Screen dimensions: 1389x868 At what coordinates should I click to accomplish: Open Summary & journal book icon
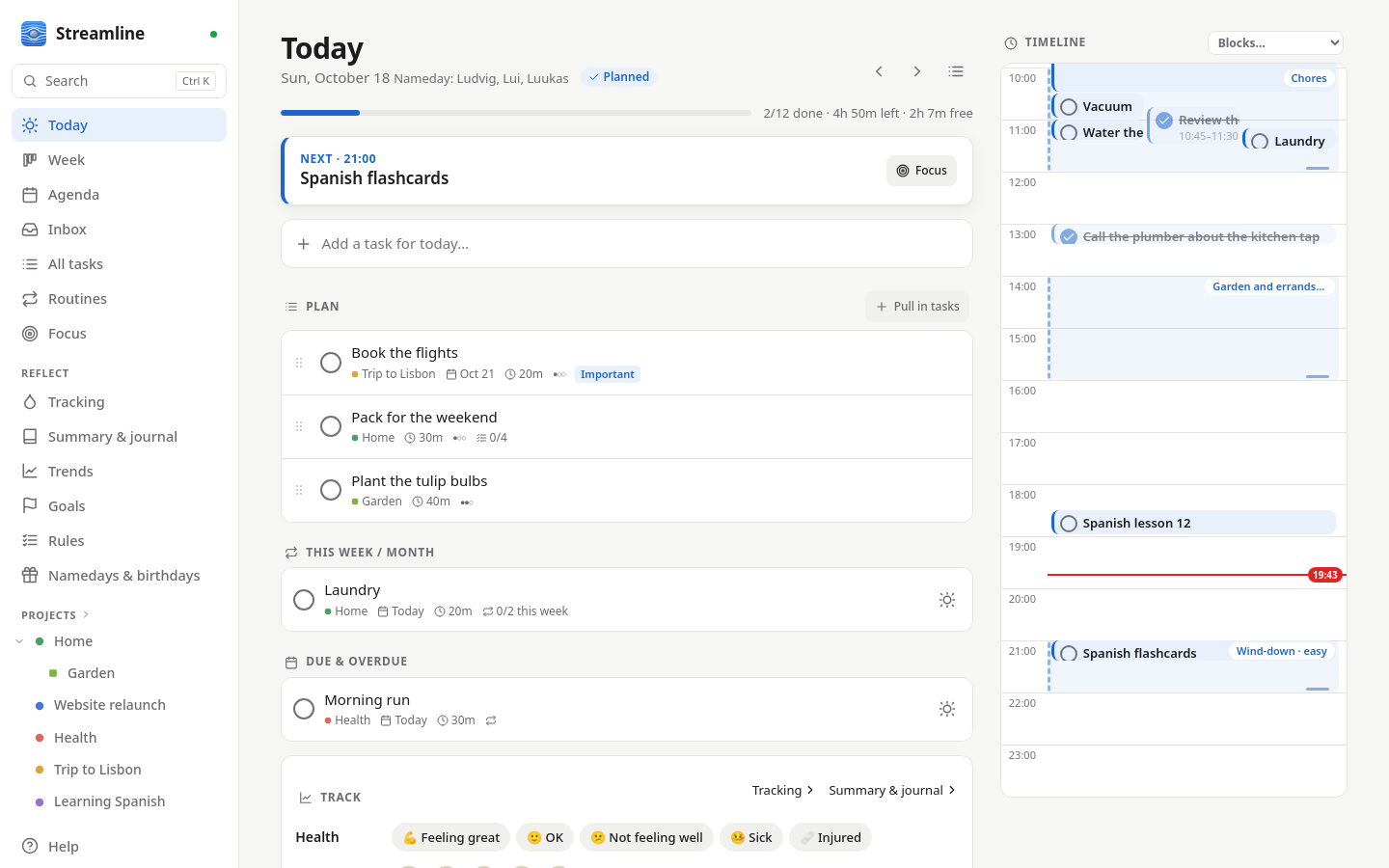coord(30,437)
